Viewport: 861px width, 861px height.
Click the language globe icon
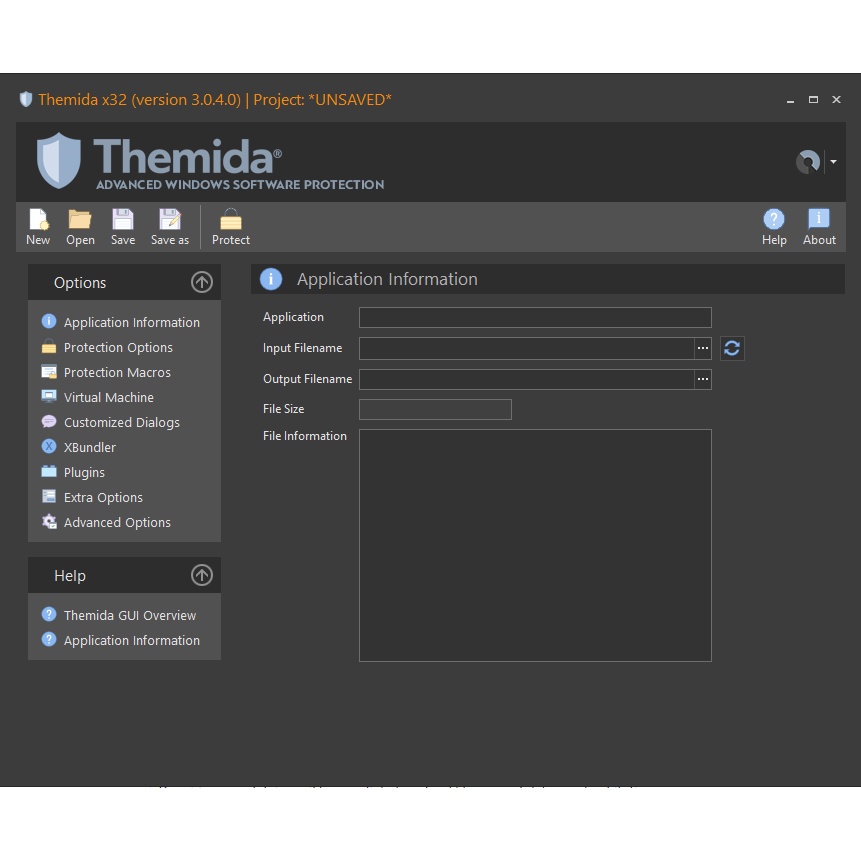coord(806,161)
